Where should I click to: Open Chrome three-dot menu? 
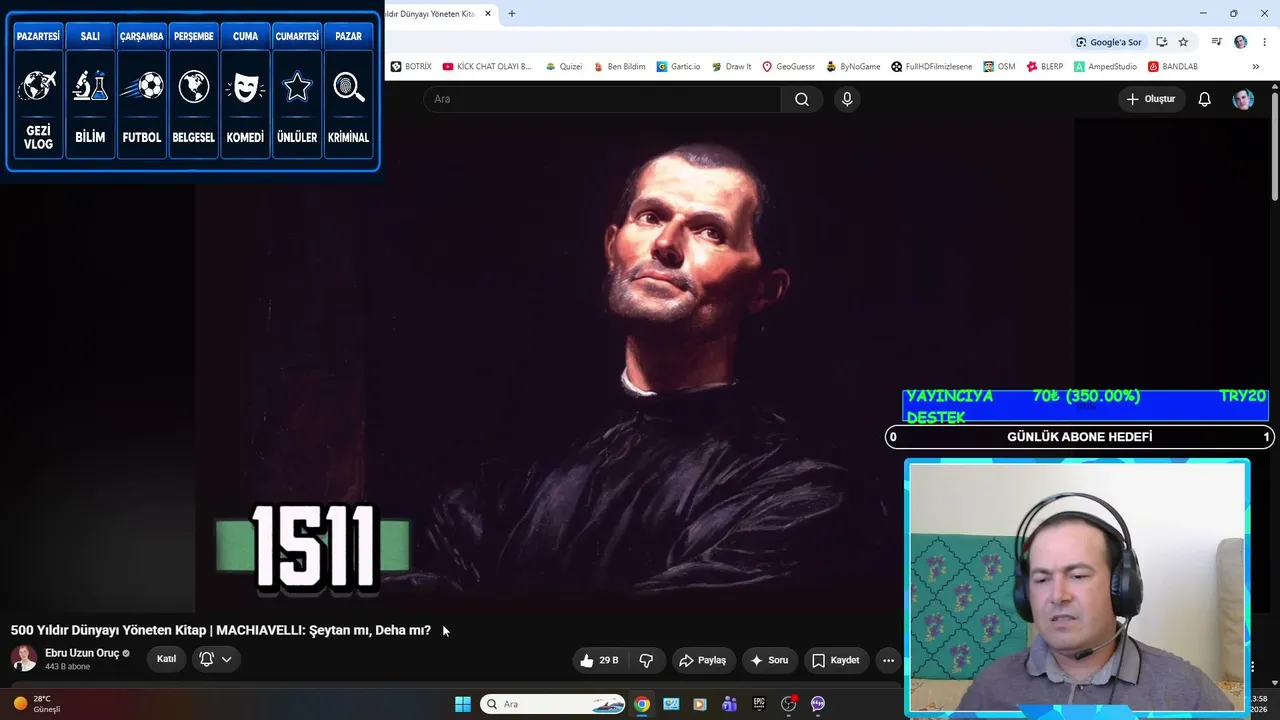(x=1262, y=42)
